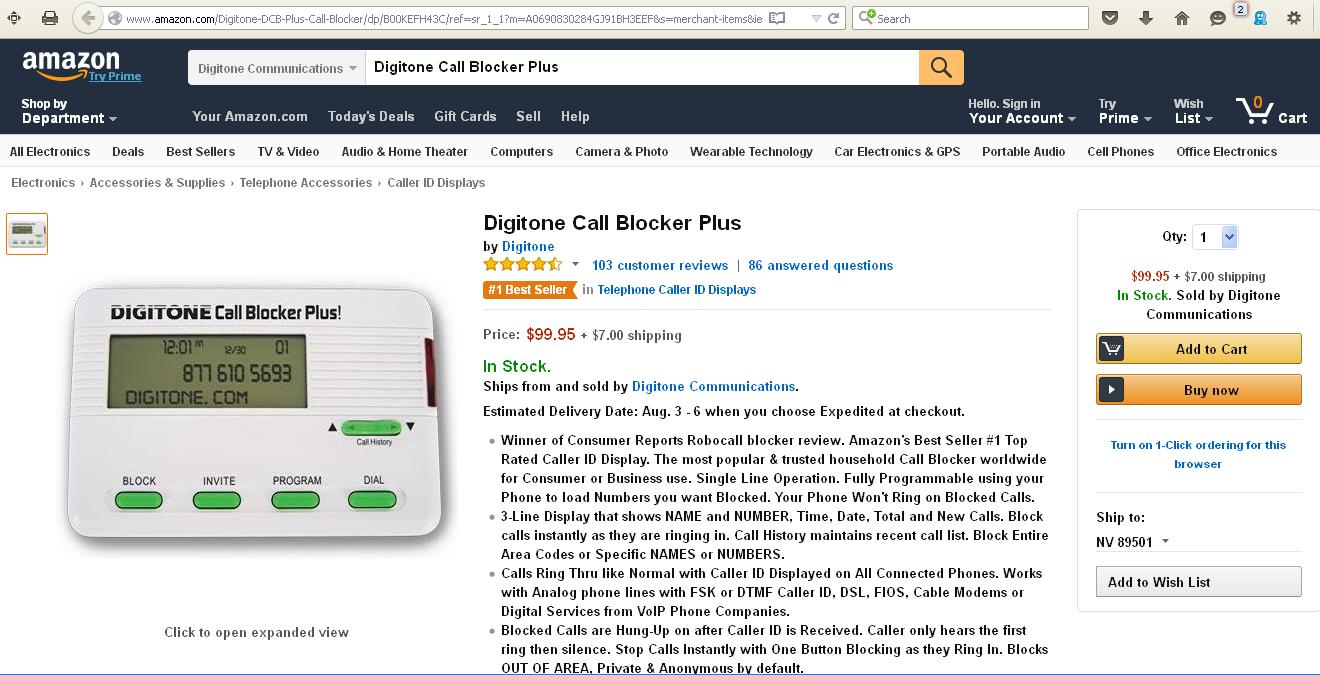Select the product thumbnail image
Viewport: 1320px width, 675px height.
coord(27,233)
